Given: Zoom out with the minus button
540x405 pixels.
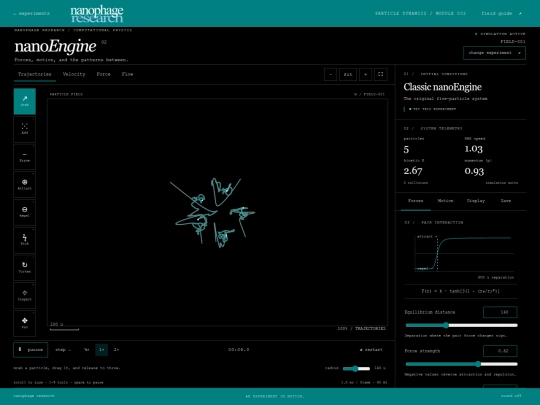Looking at the screenshot, I should (331, 74).
